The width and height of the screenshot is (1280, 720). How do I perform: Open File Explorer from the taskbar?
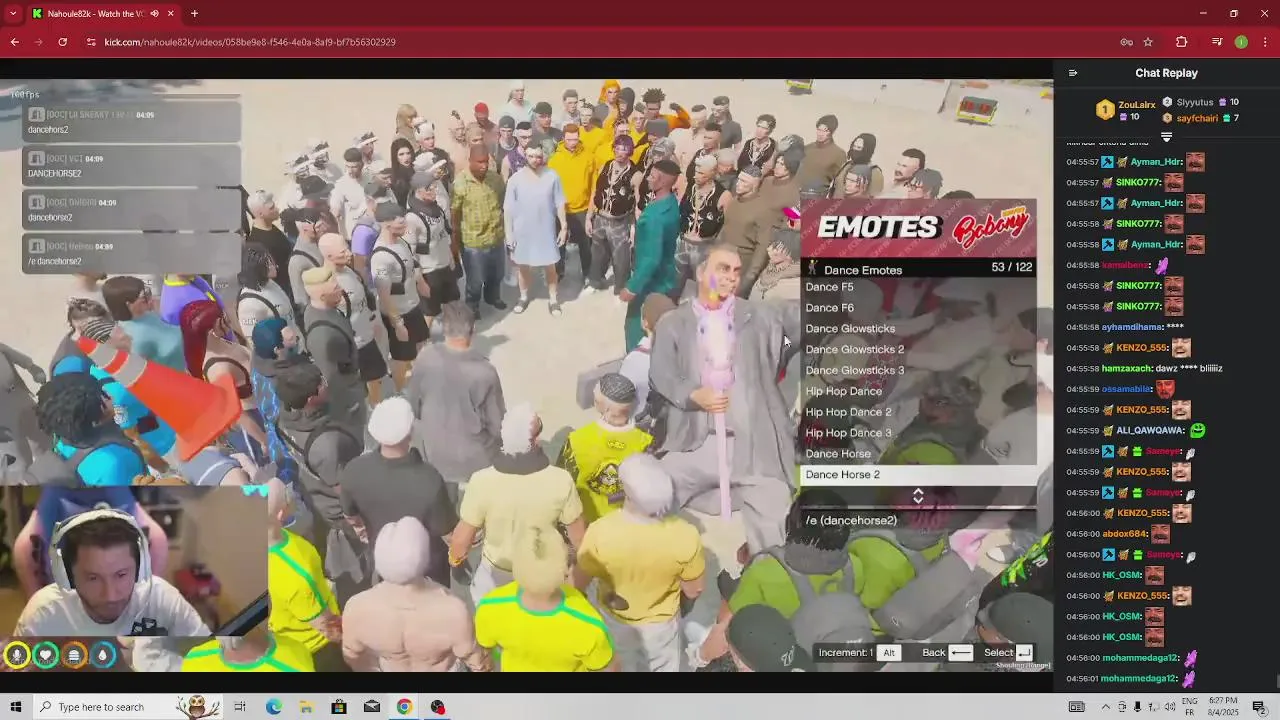click(306, 707)
